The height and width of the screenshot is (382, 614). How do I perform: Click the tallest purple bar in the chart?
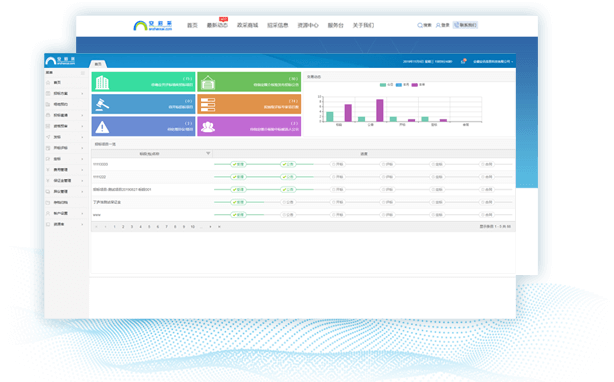point(379,110)
